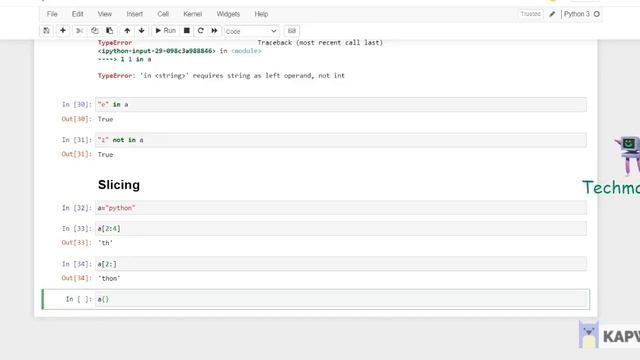
Task: Select output 'thon' of cell 34
Action: pos(109,278)
